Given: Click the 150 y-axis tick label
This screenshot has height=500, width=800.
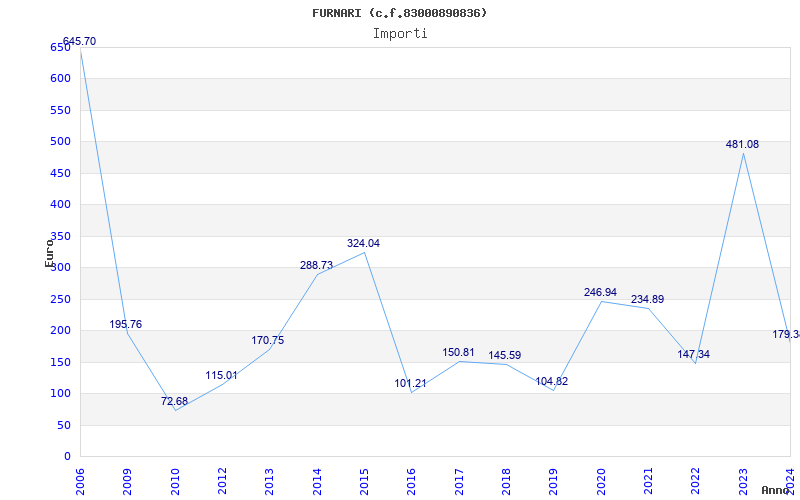Looking at the screenshot, I should 60,362.
